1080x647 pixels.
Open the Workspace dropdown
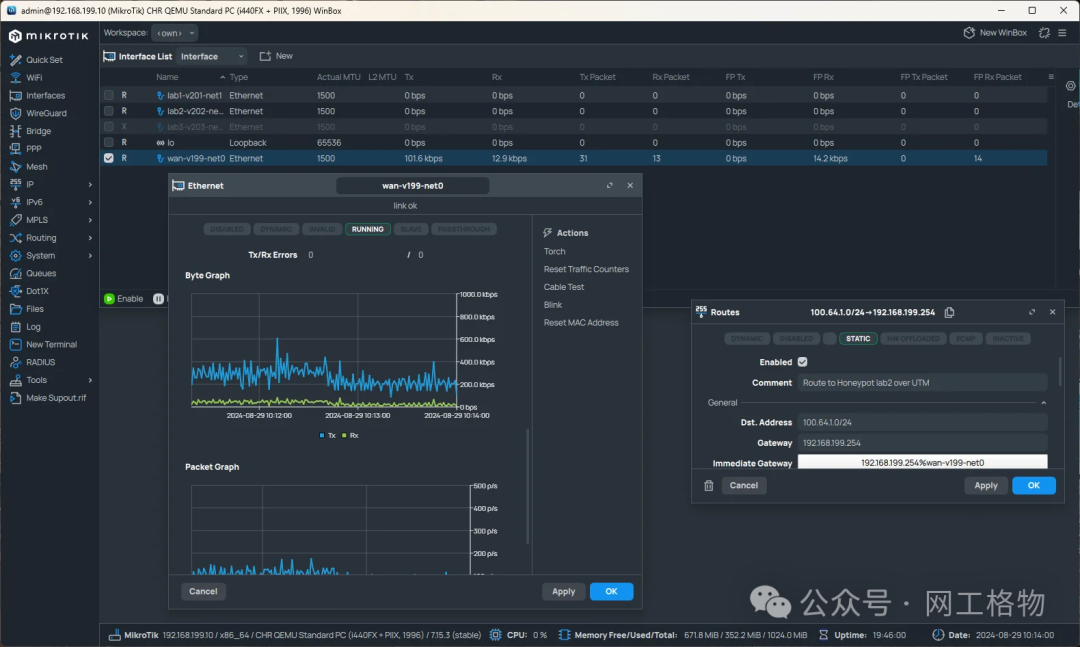click(176, 33)
